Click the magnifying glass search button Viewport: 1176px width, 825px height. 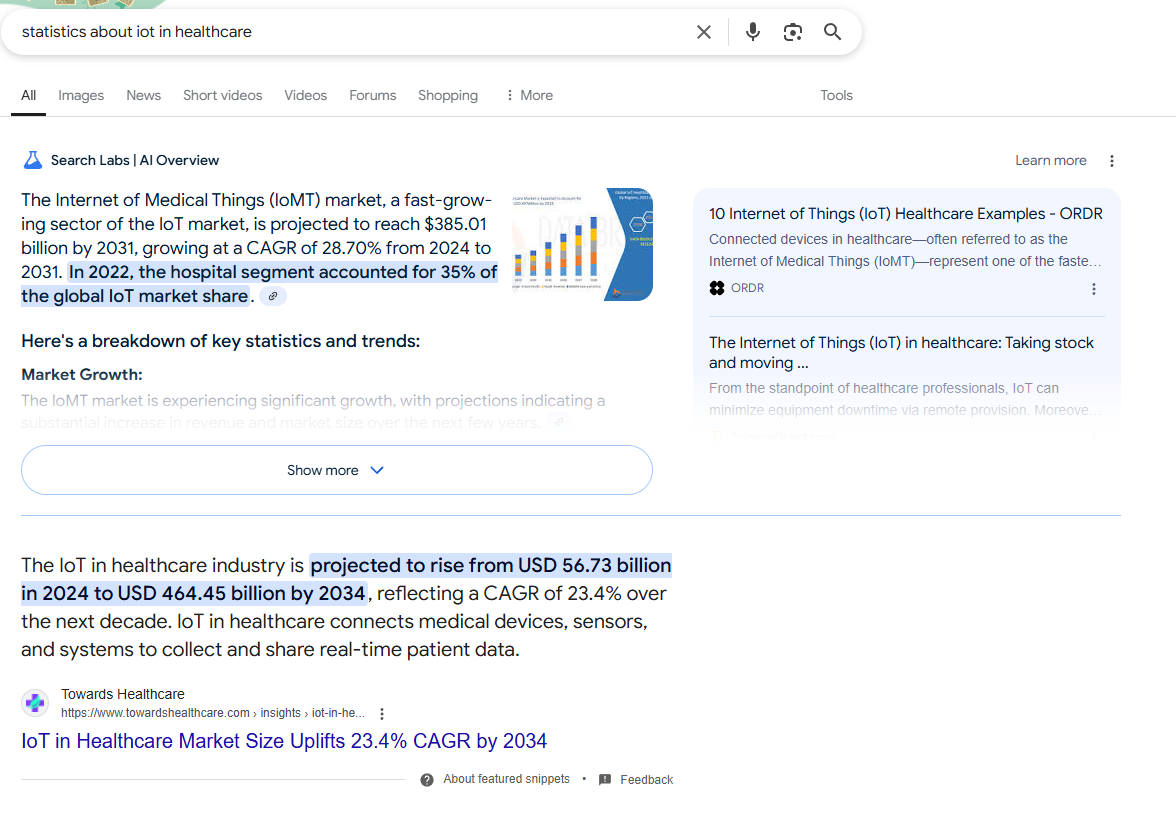(x=832, y=32)
